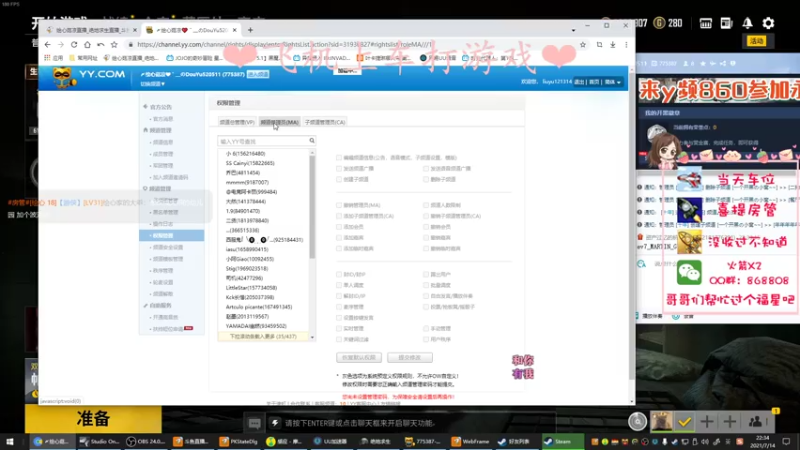The width and height of the screenshot is (800, 450).
Task: Select user SS Cainyi(15822665)
Action: (250, 163)
